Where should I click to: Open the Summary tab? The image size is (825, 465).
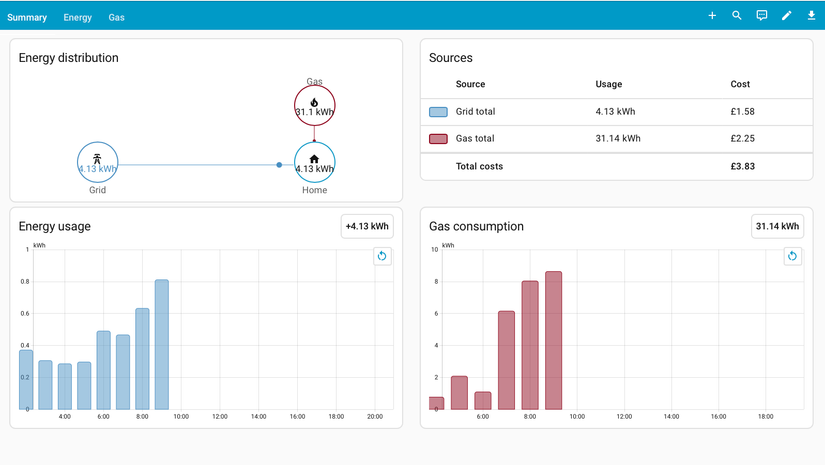click(x=27, y=17)
